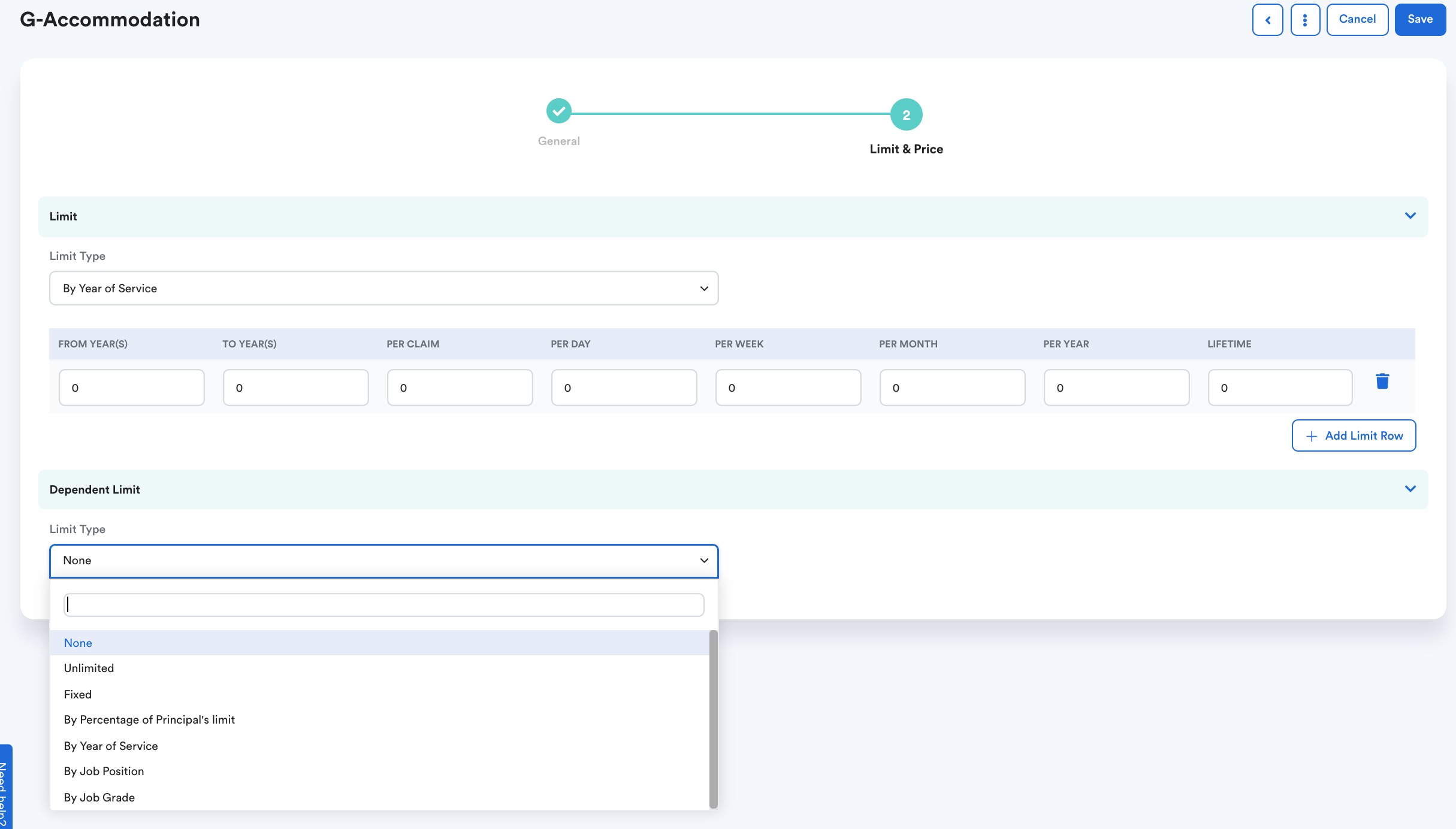Edit the Lifetime value field
This screenshot has height=829, width=1456.
coord(1280,388)
